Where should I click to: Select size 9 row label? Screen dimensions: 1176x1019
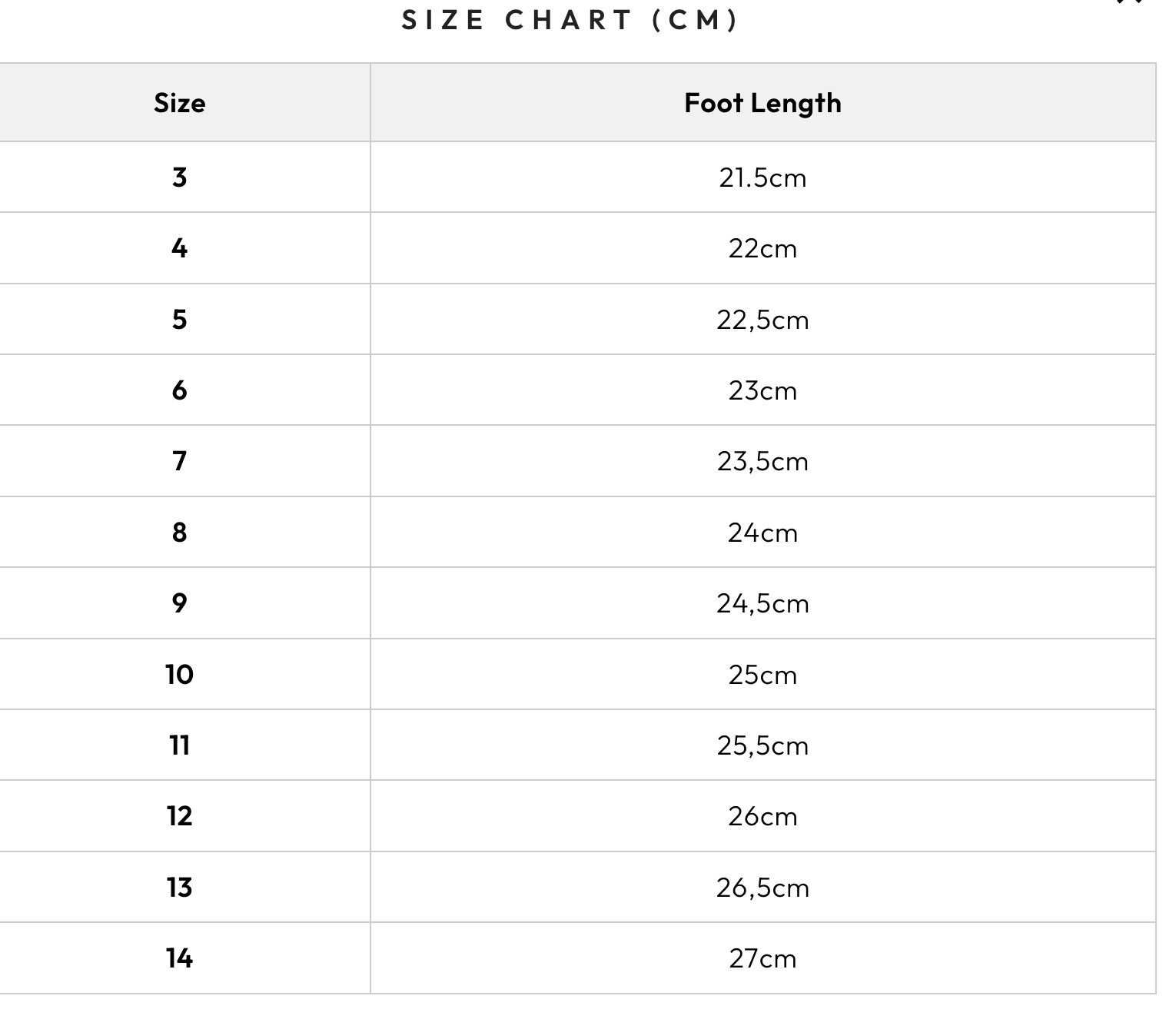tap(179, 603)
